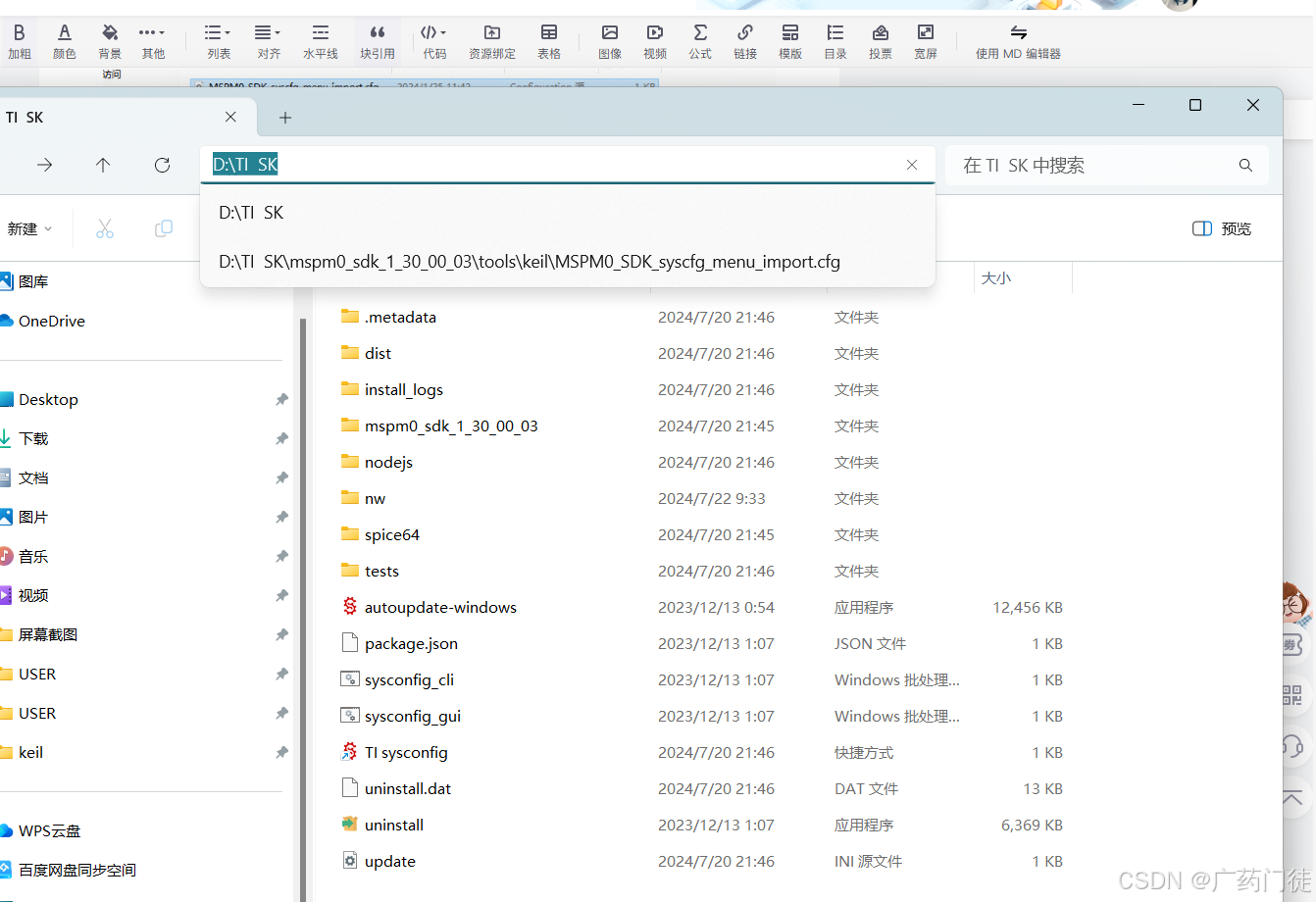This screenshot has width=1316, height=902.
Task: Click the refresh button in Explorer
Action: (x=163, y=166)
